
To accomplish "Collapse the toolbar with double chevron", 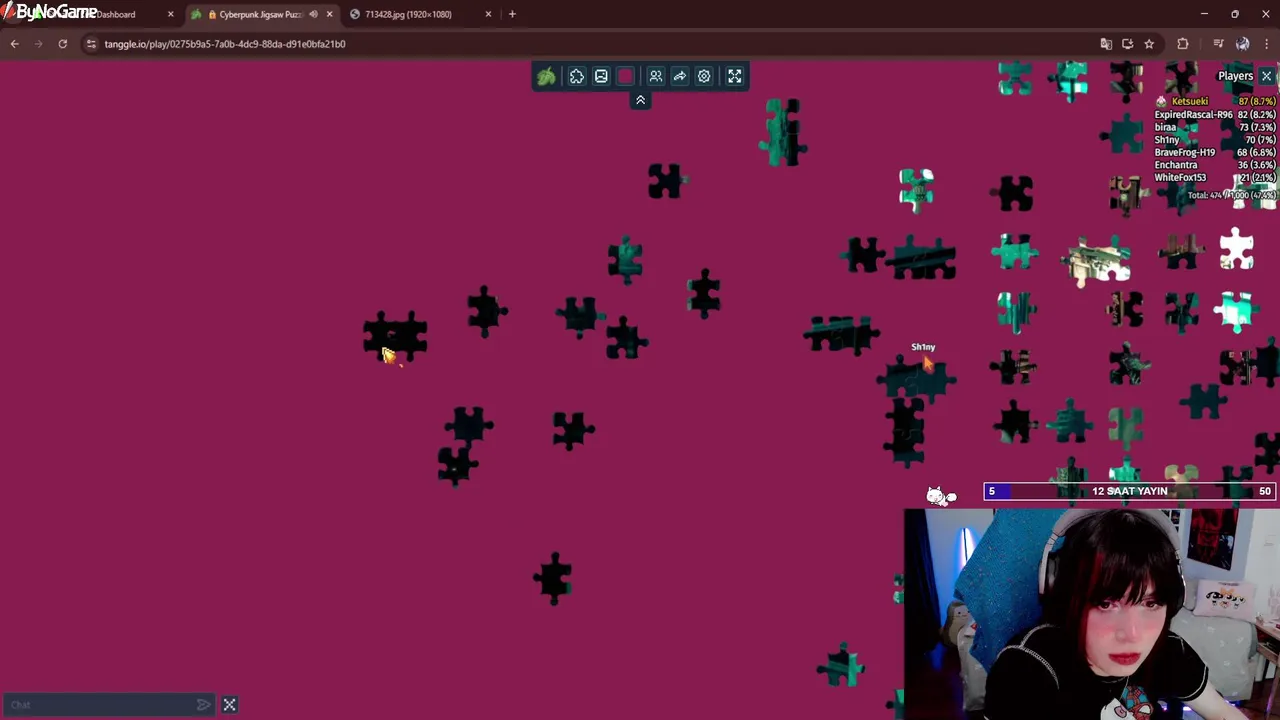I will [640, 100].
